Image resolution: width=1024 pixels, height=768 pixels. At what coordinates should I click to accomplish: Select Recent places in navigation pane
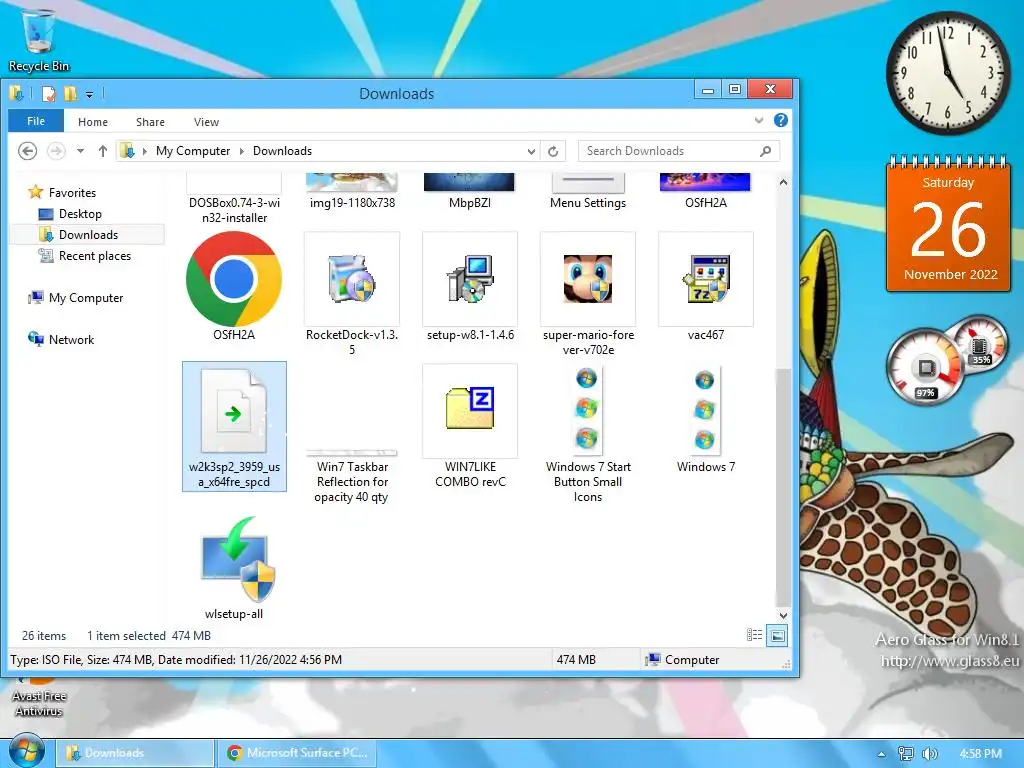(x=95, y=256)
